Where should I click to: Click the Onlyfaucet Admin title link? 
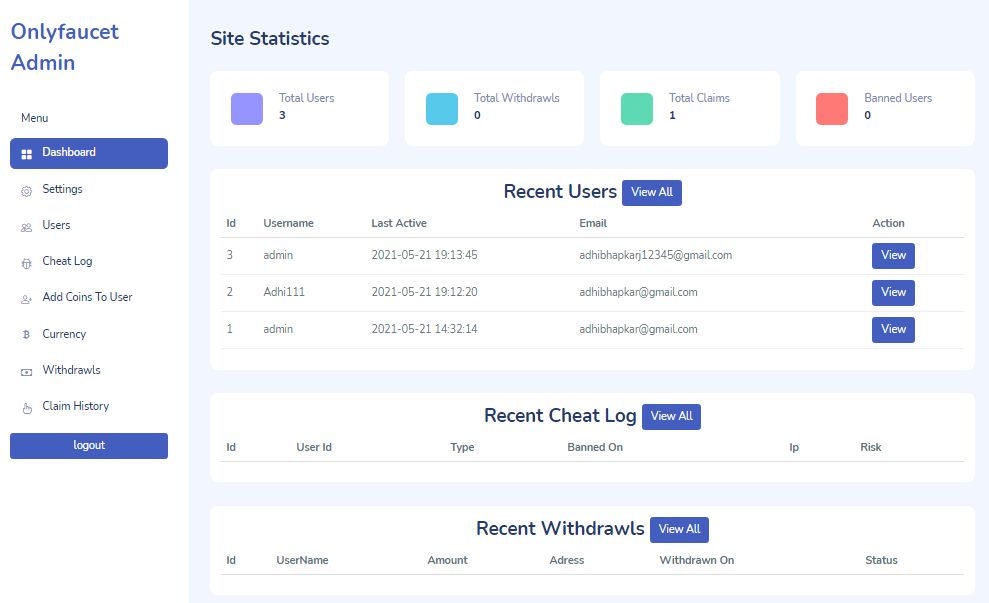point(64,47)
